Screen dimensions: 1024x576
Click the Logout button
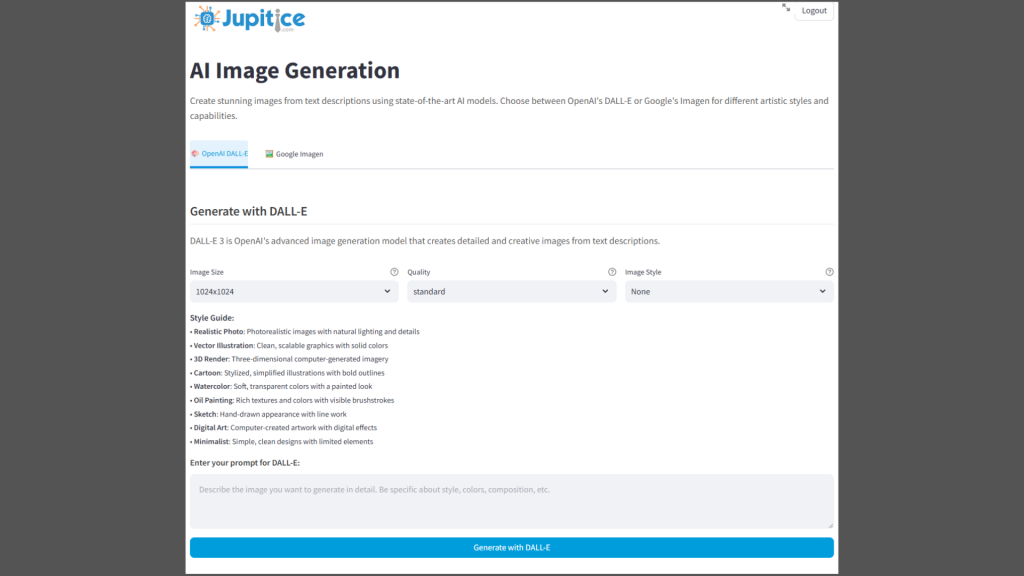tap(814, 11)
